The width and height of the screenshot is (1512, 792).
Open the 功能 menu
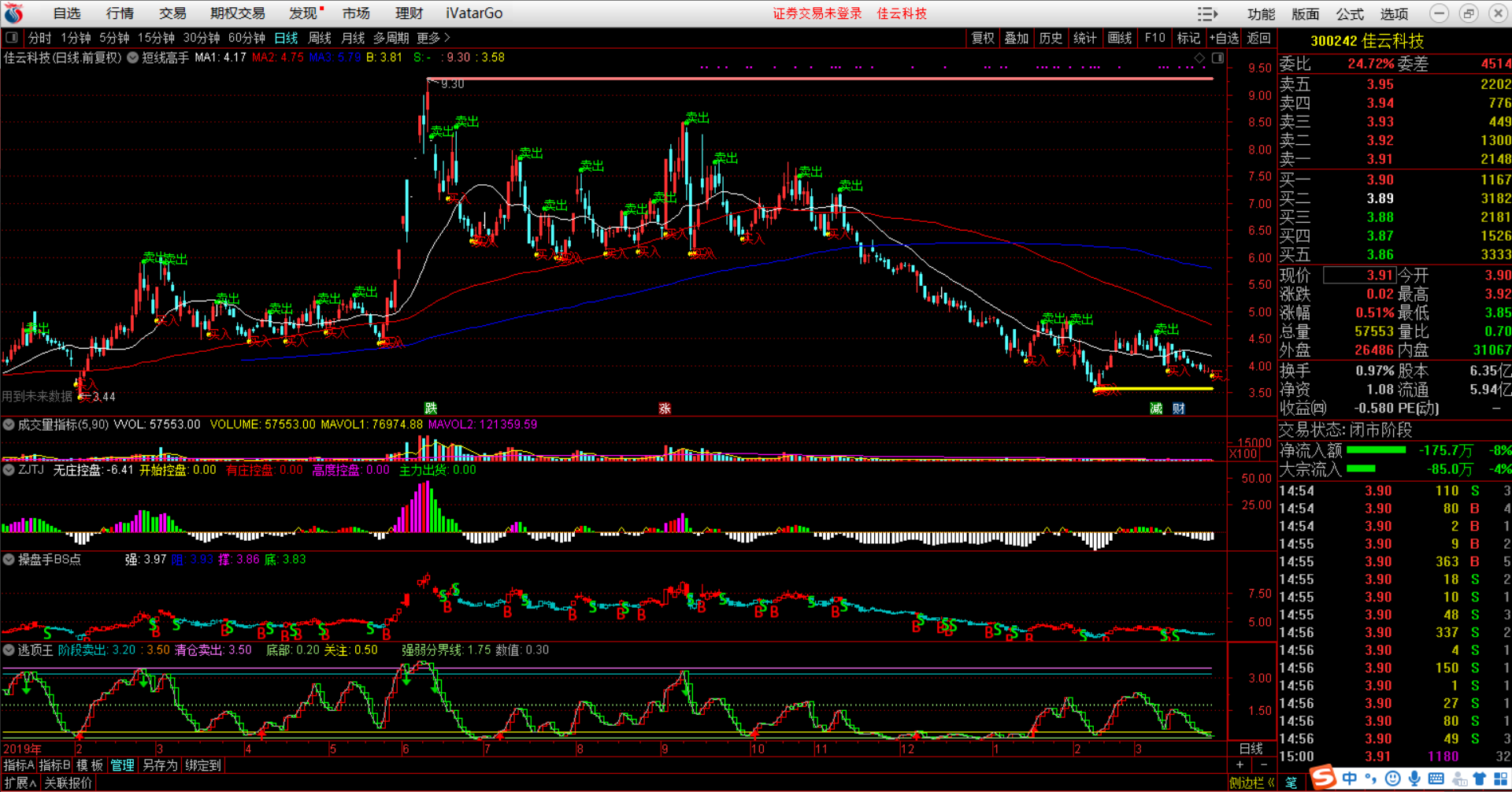tap(1261, 14)
